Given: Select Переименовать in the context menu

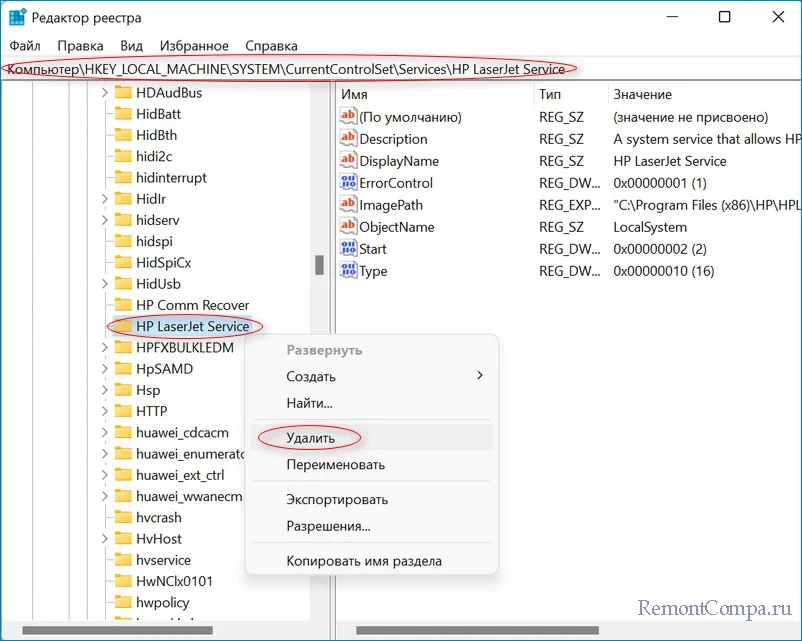Looking at the screenshot, I should 335,465.
